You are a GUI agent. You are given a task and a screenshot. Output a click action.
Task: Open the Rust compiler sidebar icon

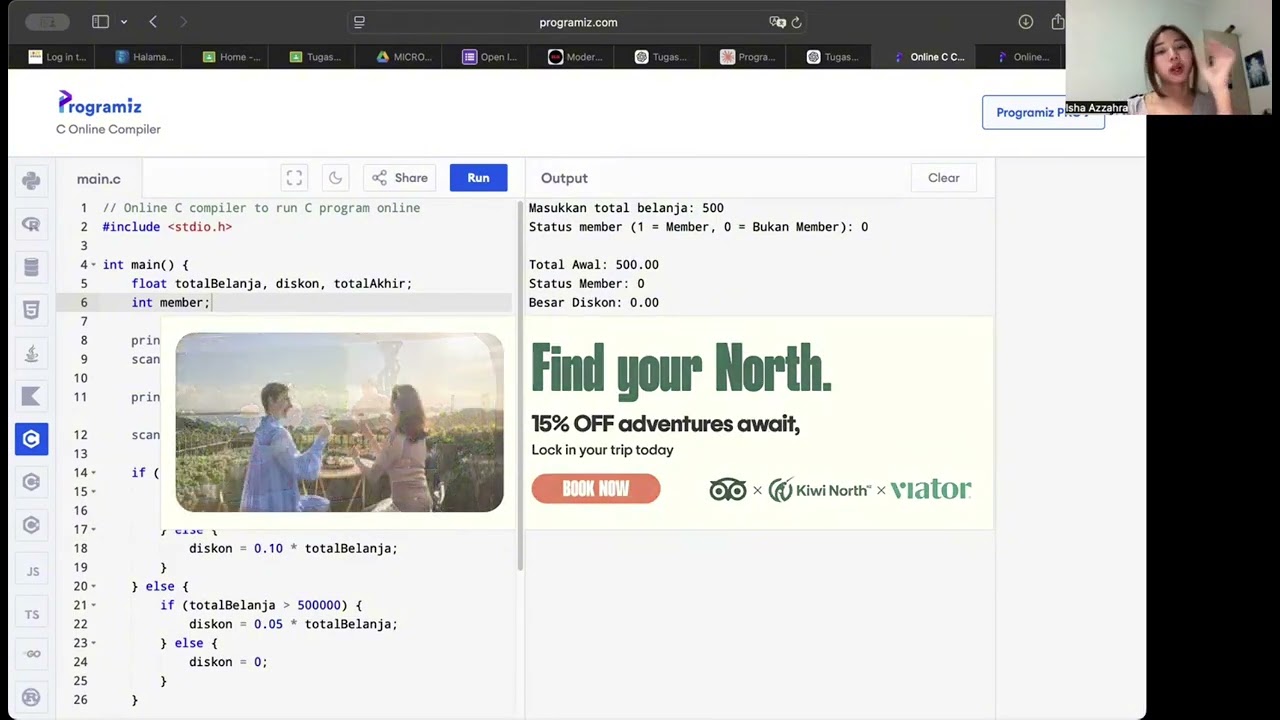pos(31,698)
